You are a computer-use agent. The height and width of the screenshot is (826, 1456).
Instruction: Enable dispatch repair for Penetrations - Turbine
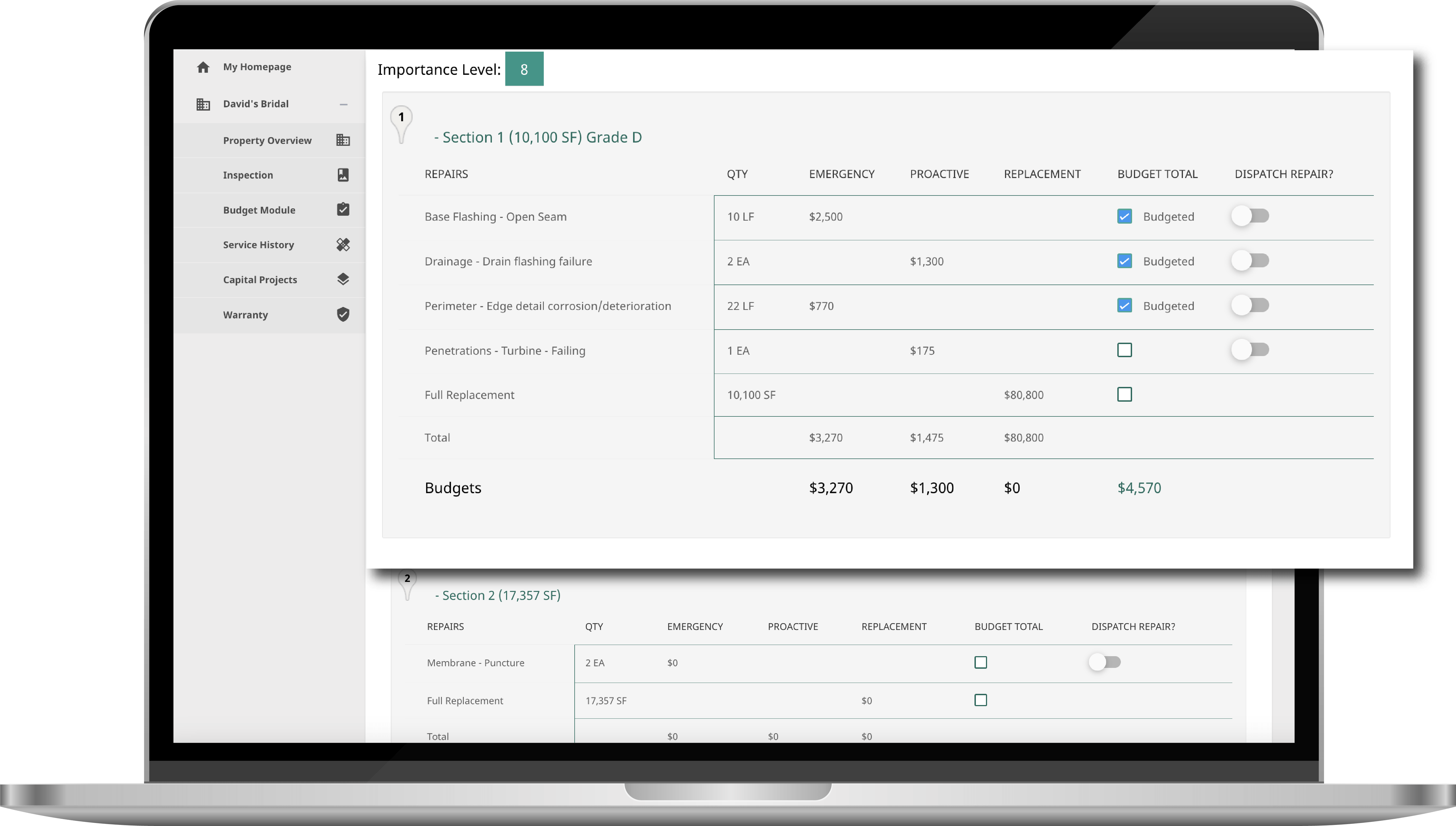pyautogui.click(x=1250, y=350)
